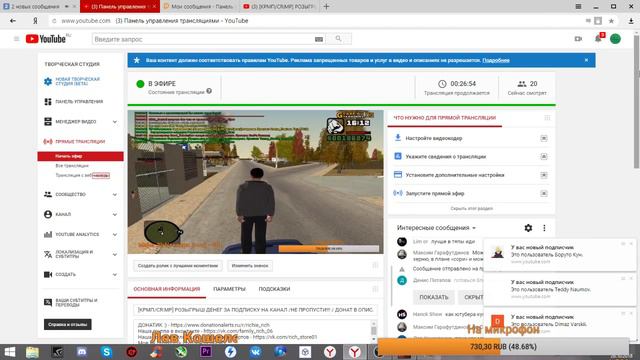Screen dimensions: 640x360
Task: Expand the 'Сообщество' sidebar section
Action: click(115, 194)
